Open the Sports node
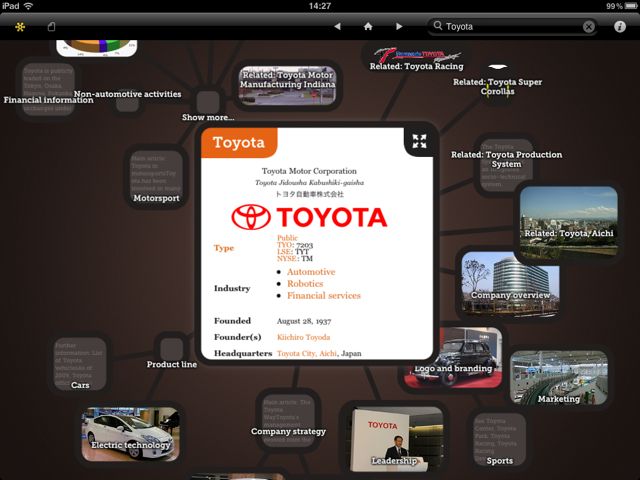This screenshot has width=640, height=480. coord(500,440)
